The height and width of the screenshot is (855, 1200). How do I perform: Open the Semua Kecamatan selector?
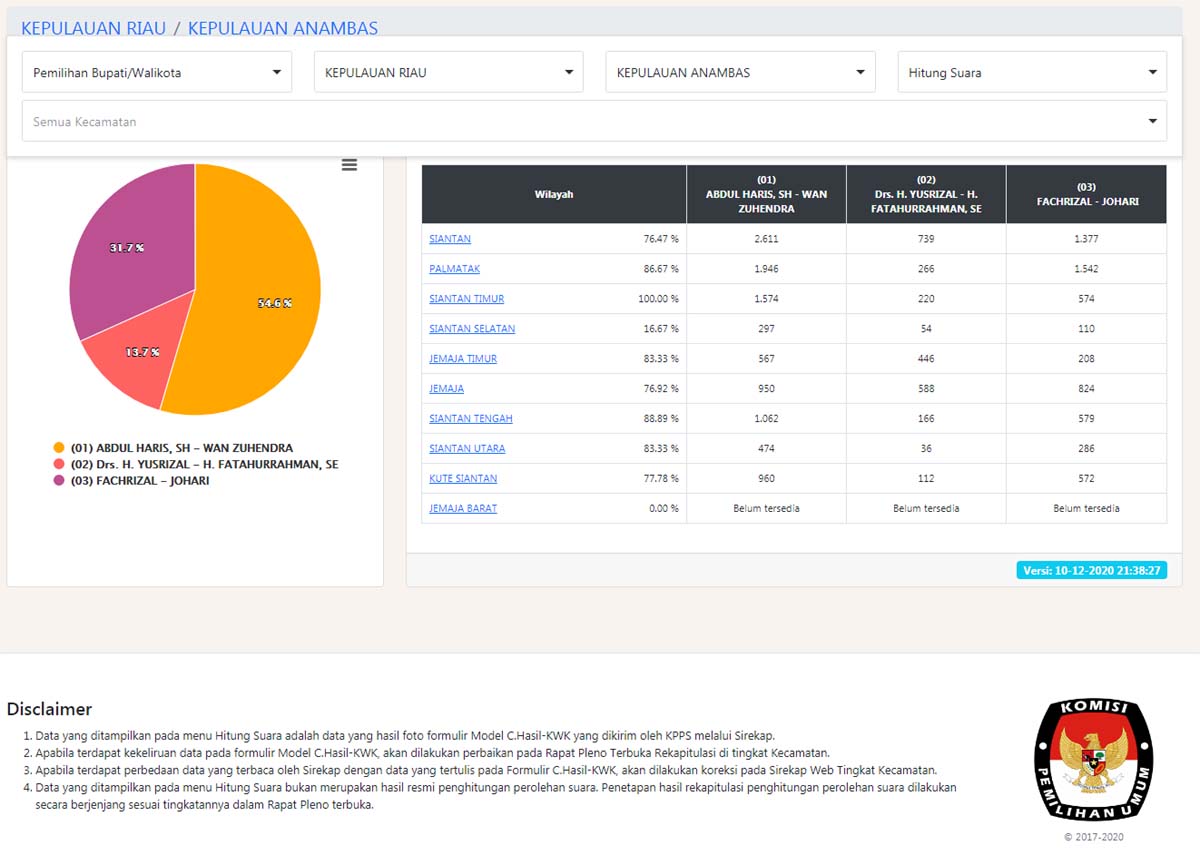coord(594,122)
